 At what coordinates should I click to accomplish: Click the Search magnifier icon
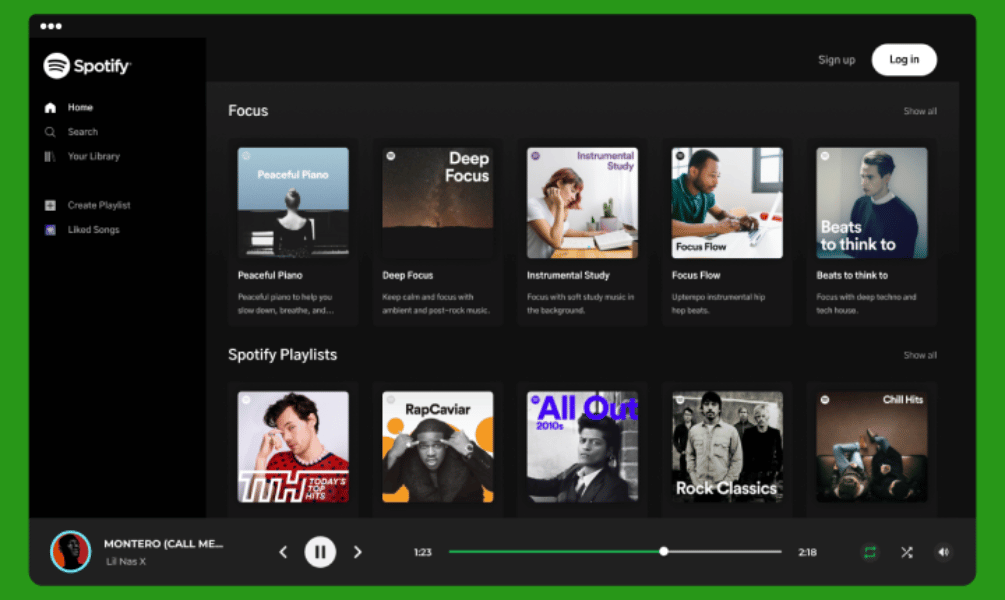50,132
